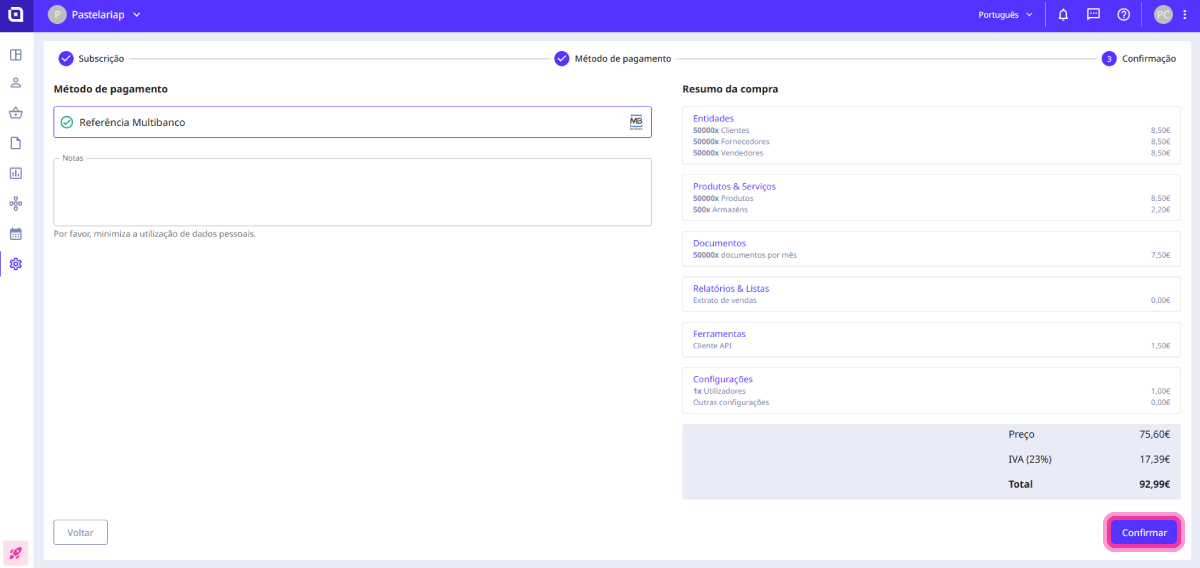Open the notifications bell icon

(1063, 15)
